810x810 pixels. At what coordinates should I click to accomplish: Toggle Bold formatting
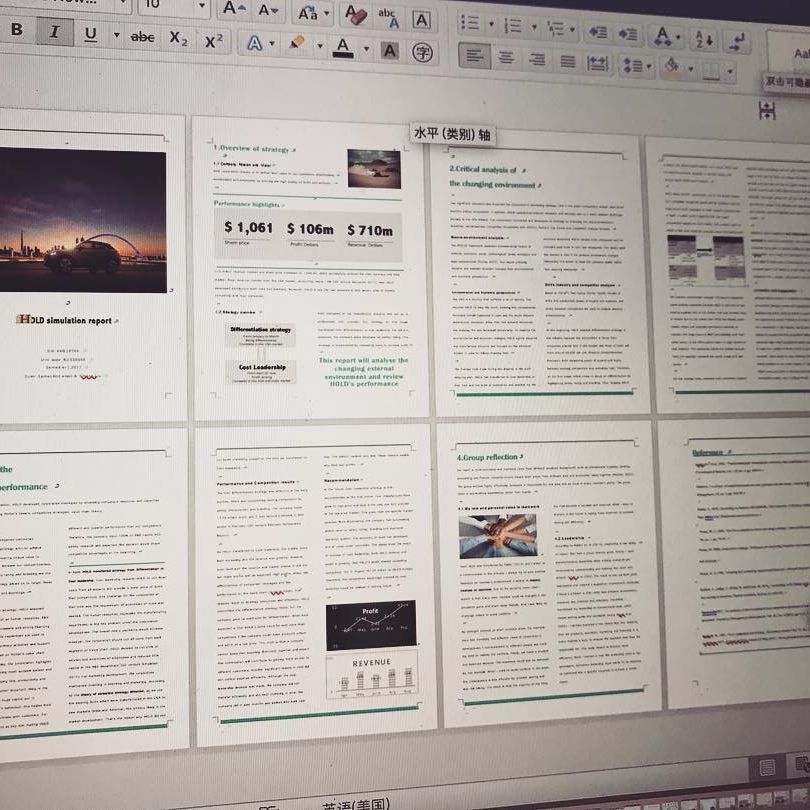coord(17,29)
